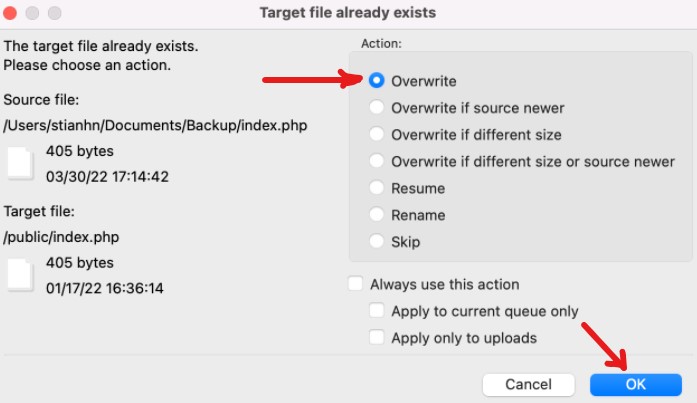
Task: Enable Always use this action
Action: click(356, 284)
